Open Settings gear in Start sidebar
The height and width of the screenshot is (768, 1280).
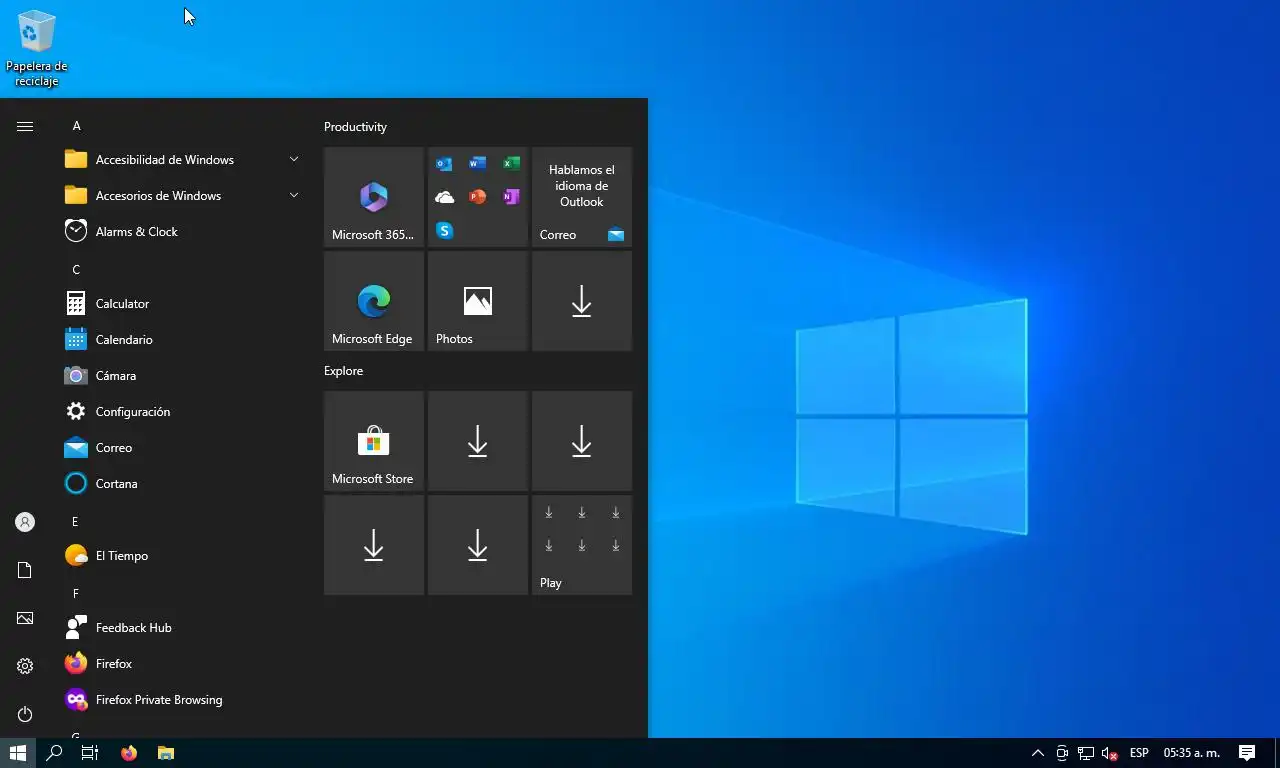point(25,666)
